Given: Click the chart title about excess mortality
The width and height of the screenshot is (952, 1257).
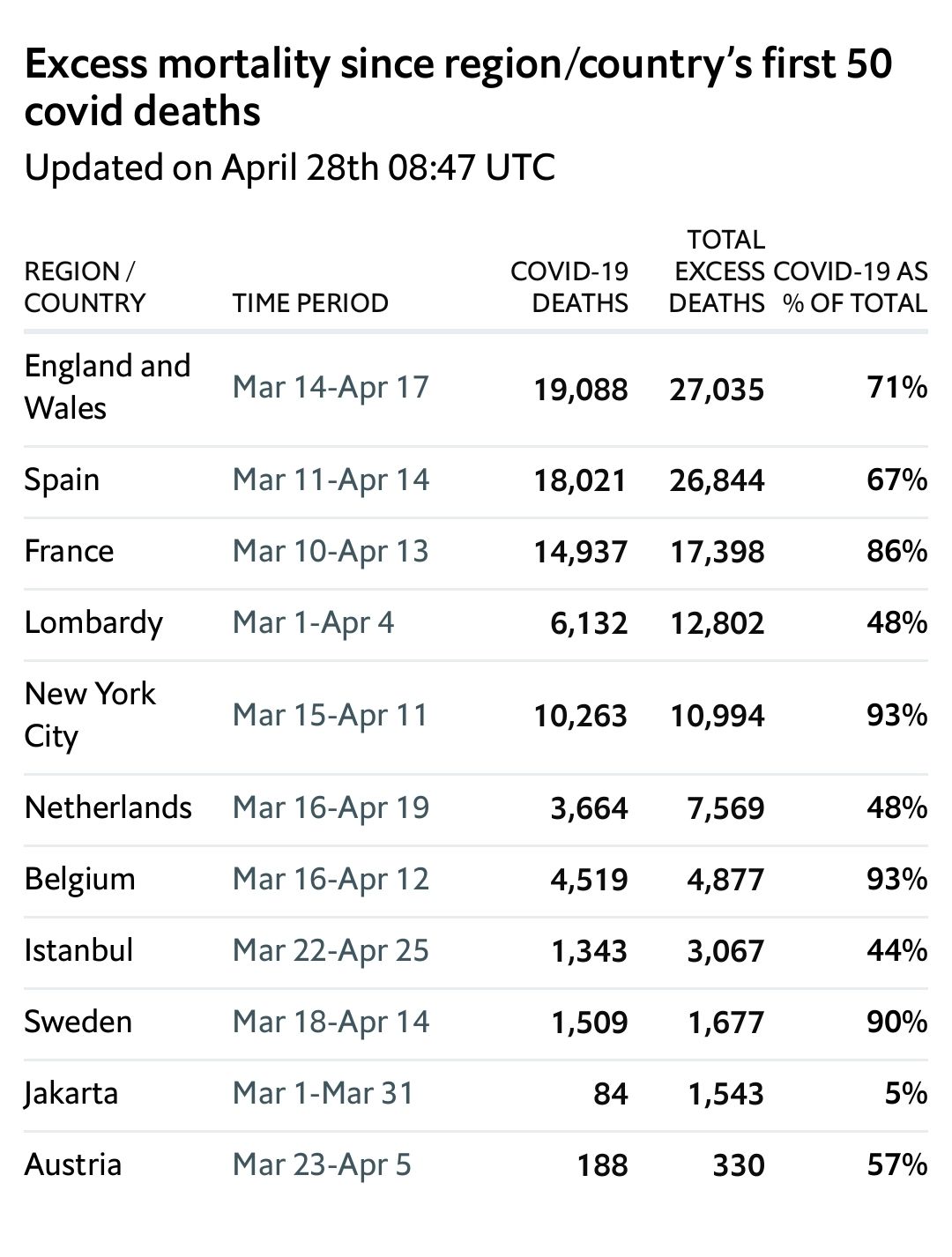Looking at the screenshot, I should point(458,88).
